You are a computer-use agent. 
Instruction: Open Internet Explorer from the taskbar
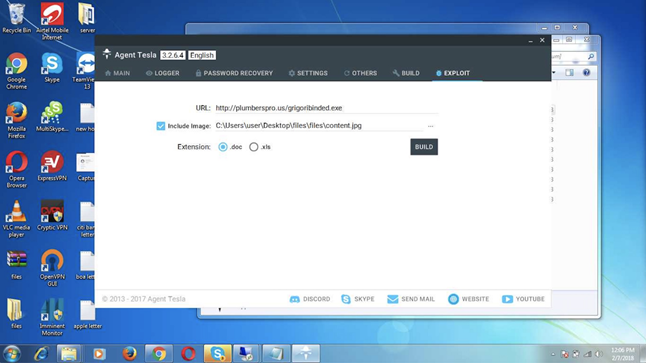tap(41, 354)
